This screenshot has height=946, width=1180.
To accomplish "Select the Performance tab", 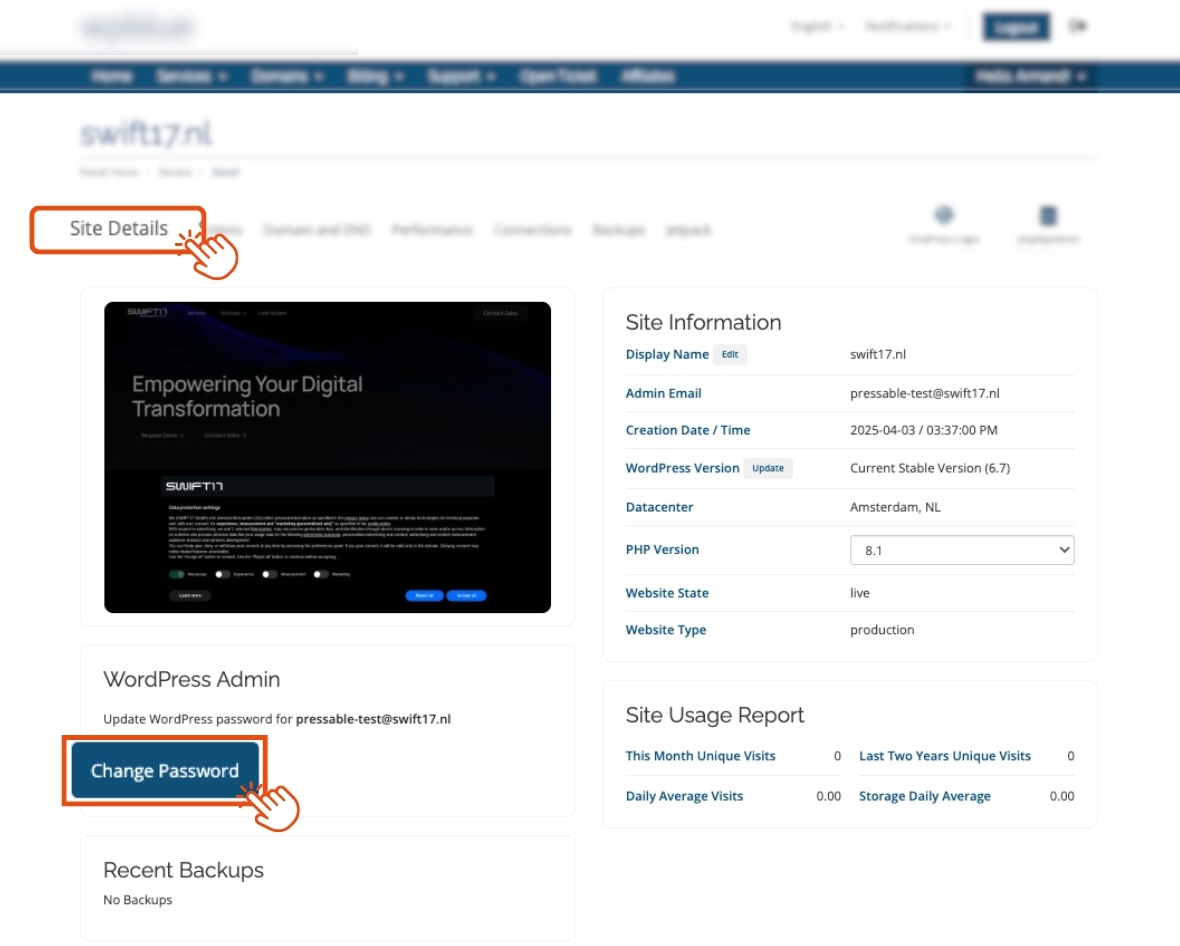I will [431, 230].
